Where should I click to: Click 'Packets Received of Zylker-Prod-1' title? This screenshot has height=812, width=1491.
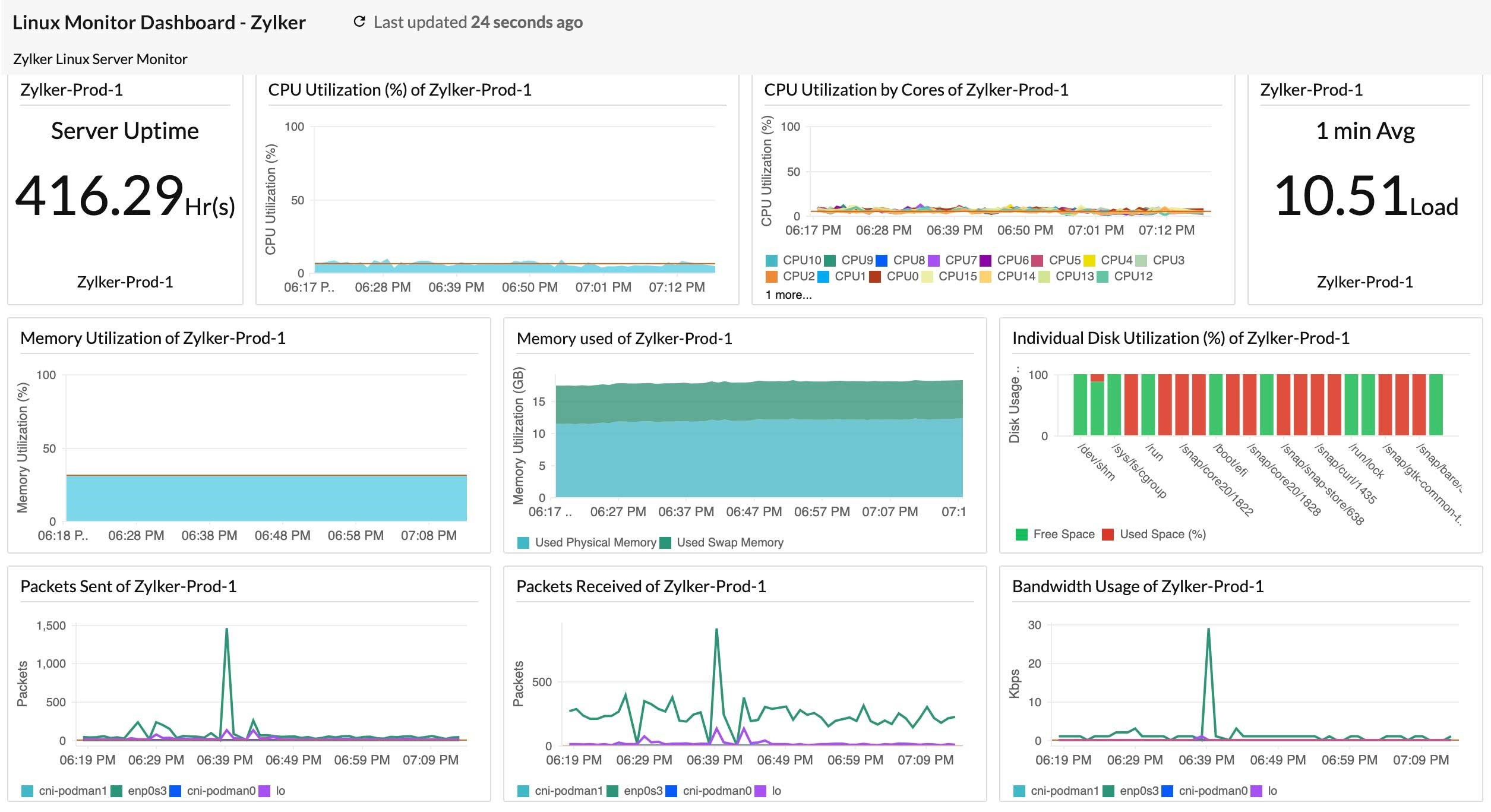coord(641,586)
